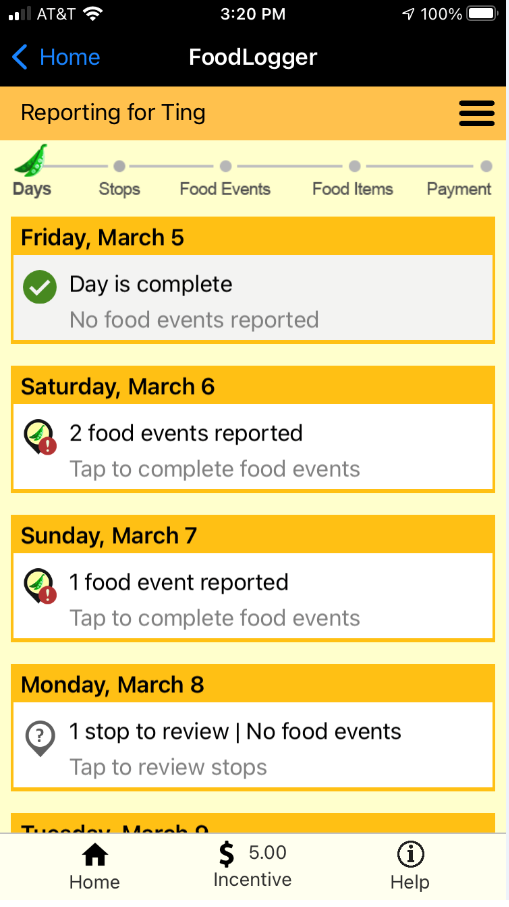Tap the green checkmark on Friday, March 5
The image size is (509, 907).
[x=40, y=287]
